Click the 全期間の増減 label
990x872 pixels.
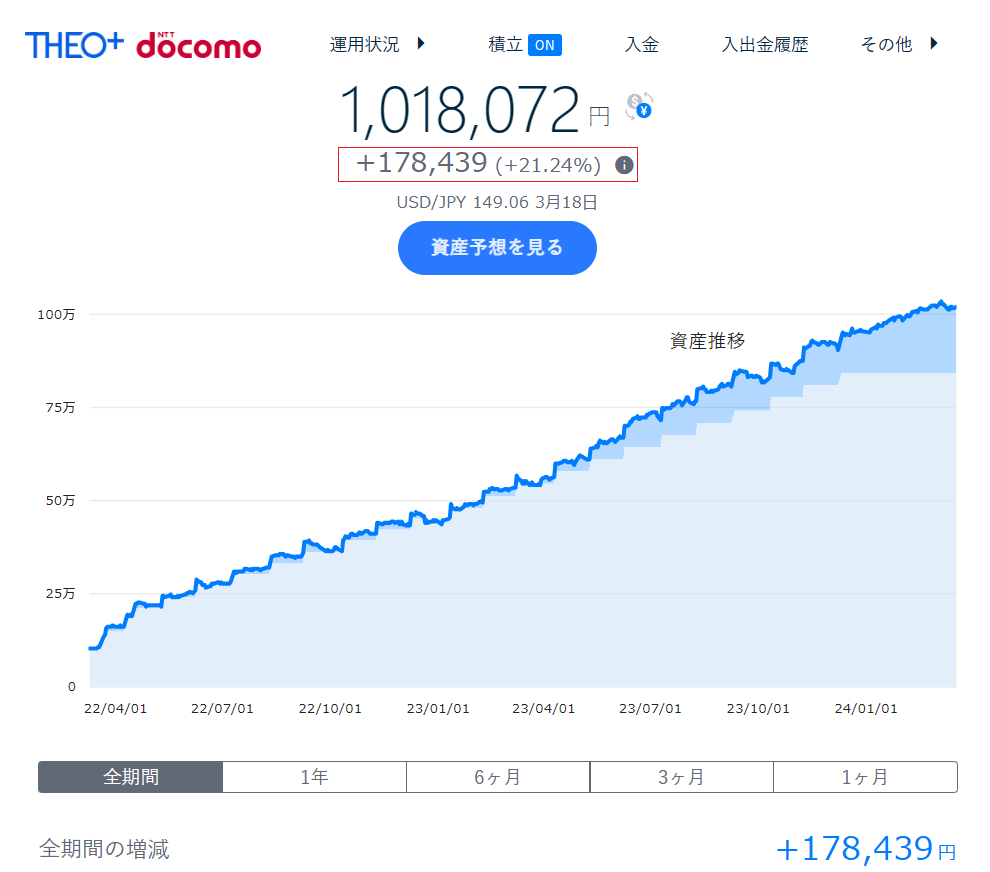(x=104, y=849)
